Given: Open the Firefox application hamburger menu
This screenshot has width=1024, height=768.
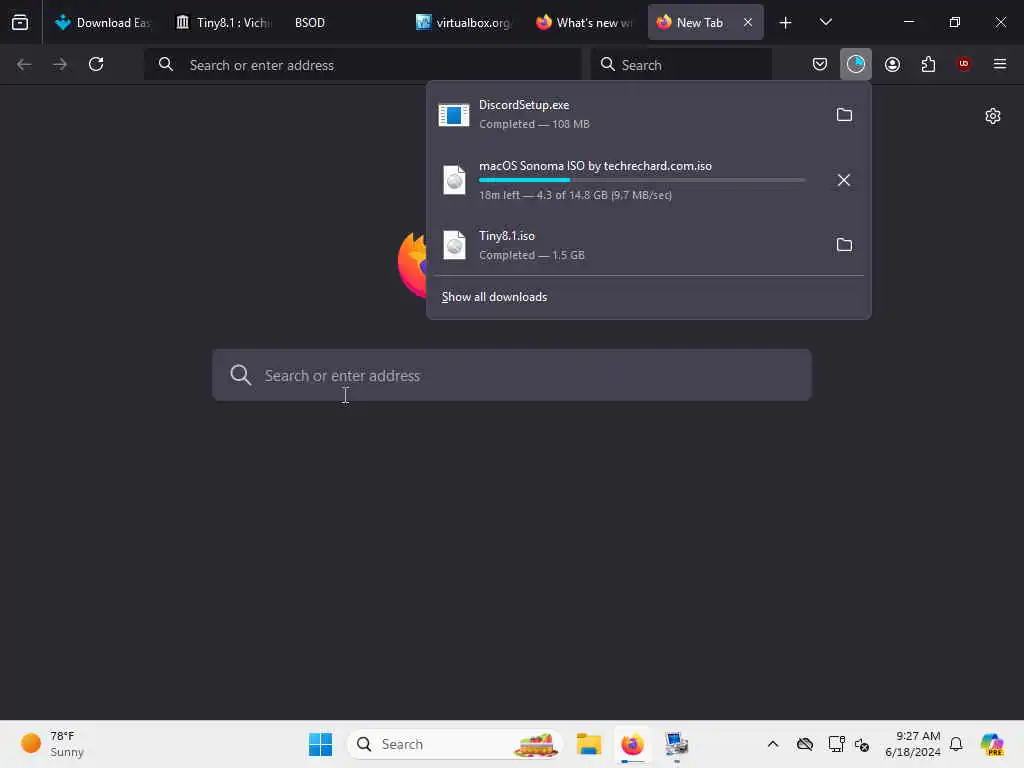Looking at the screenshot, I should pos(1000,64).
